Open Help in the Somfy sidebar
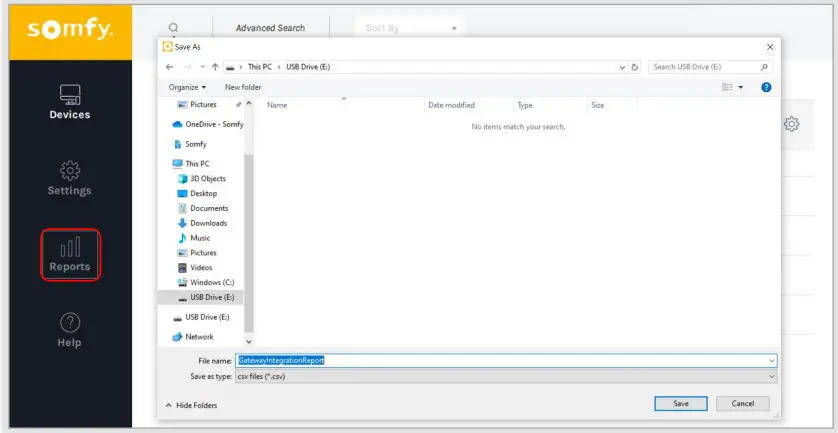Screen dimensions: 838x433 click(x=69, y=330)
